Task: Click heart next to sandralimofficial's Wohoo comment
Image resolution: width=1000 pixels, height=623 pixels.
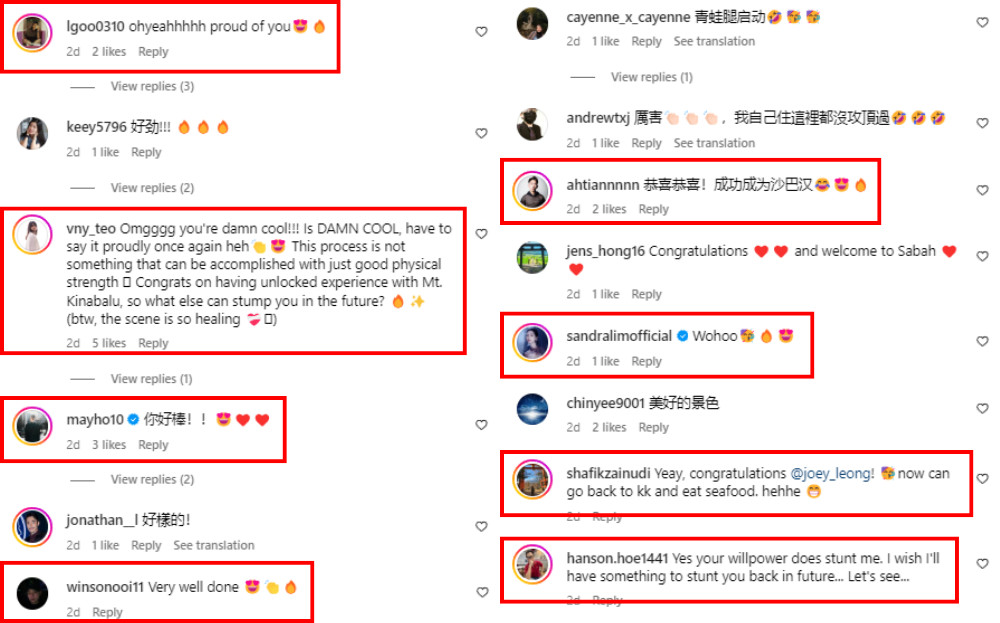Action: (x=983, y=341)
